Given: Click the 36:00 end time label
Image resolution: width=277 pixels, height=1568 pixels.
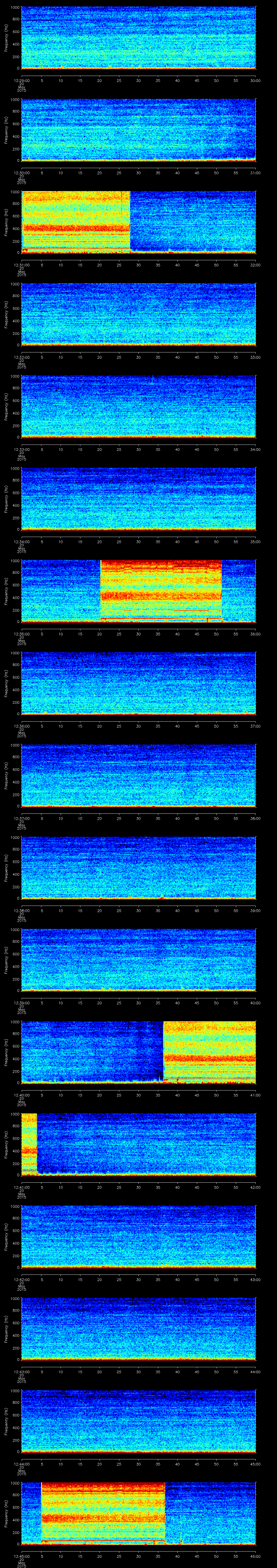Looking at the screenshot, I should point(256,634).
